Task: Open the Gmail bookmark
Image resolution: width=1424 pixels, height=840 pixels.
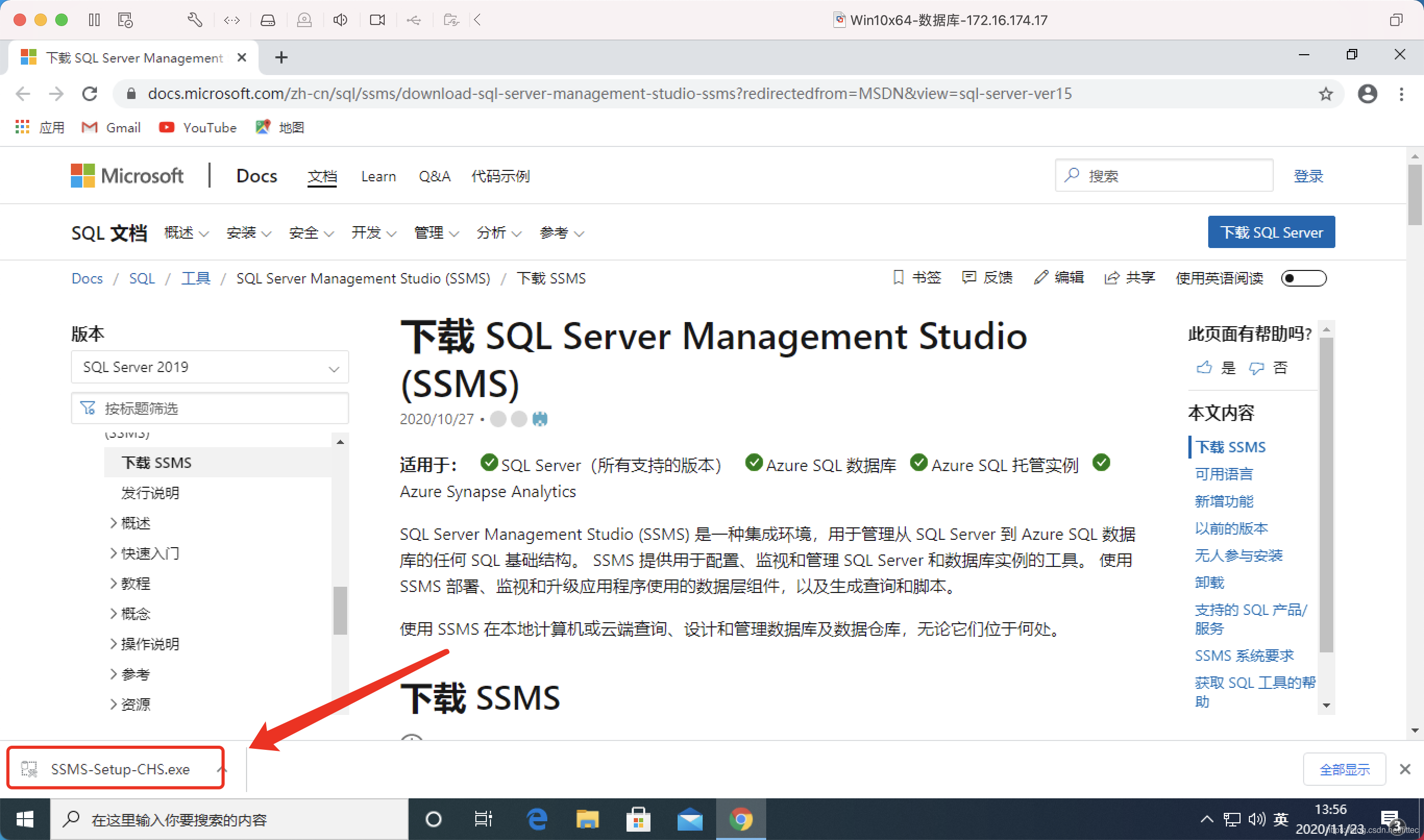Action: [111, 127]
